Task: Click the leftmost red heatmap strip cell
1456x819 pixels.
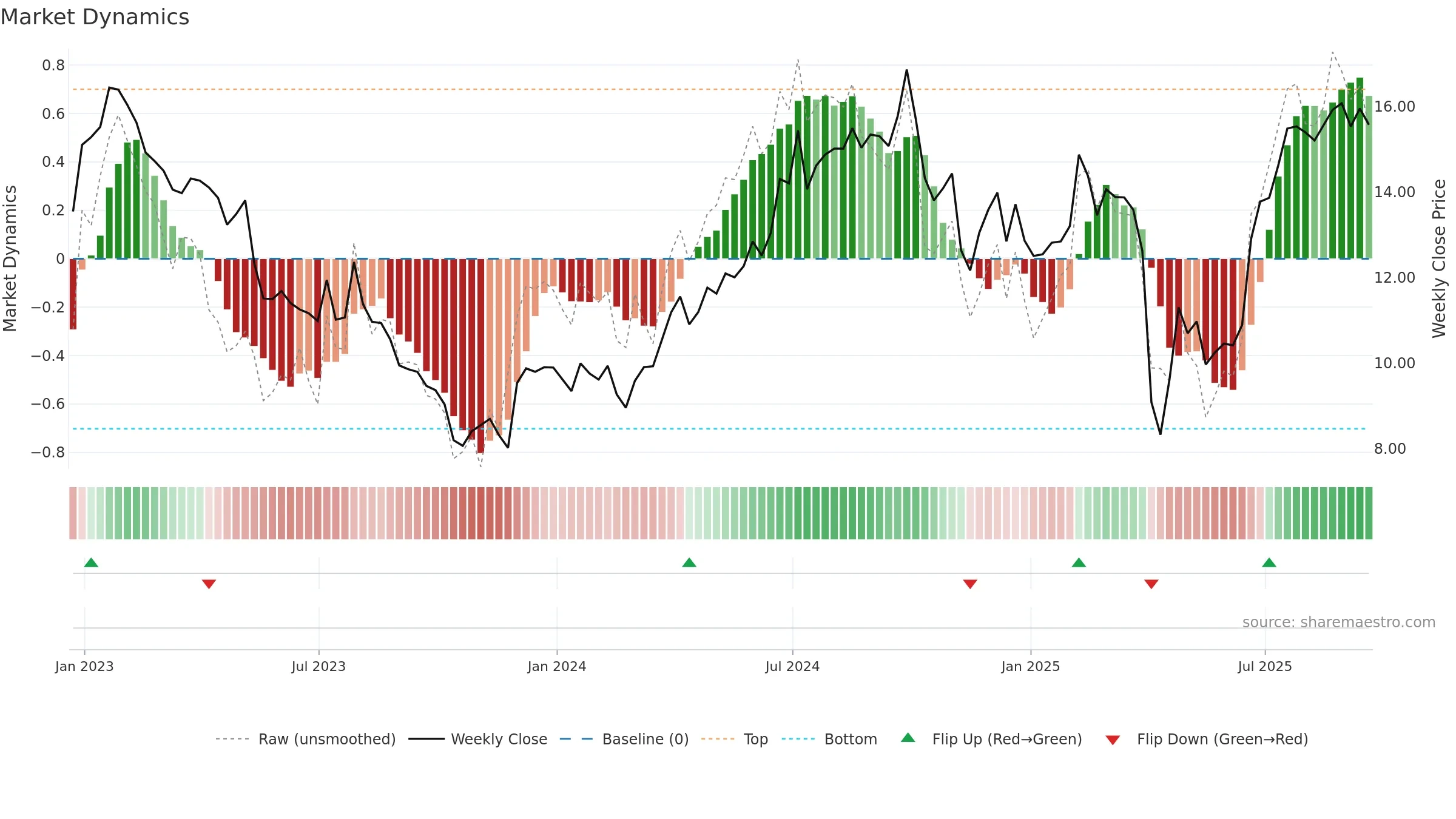Action: [x=73, y=513]
